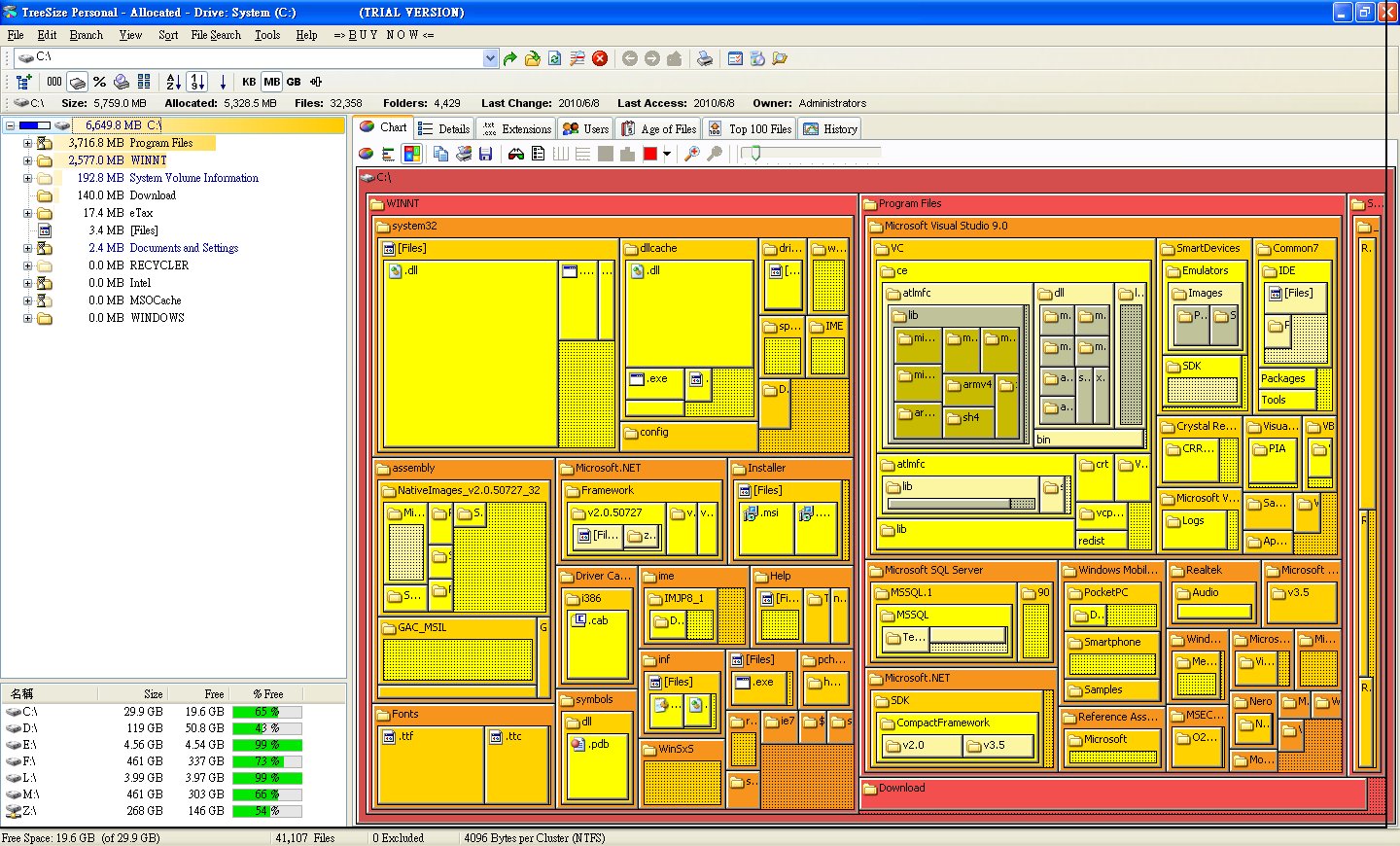
Task: Click the 名稱 column header
Action: pyautogui.click(x=50, y=694)
